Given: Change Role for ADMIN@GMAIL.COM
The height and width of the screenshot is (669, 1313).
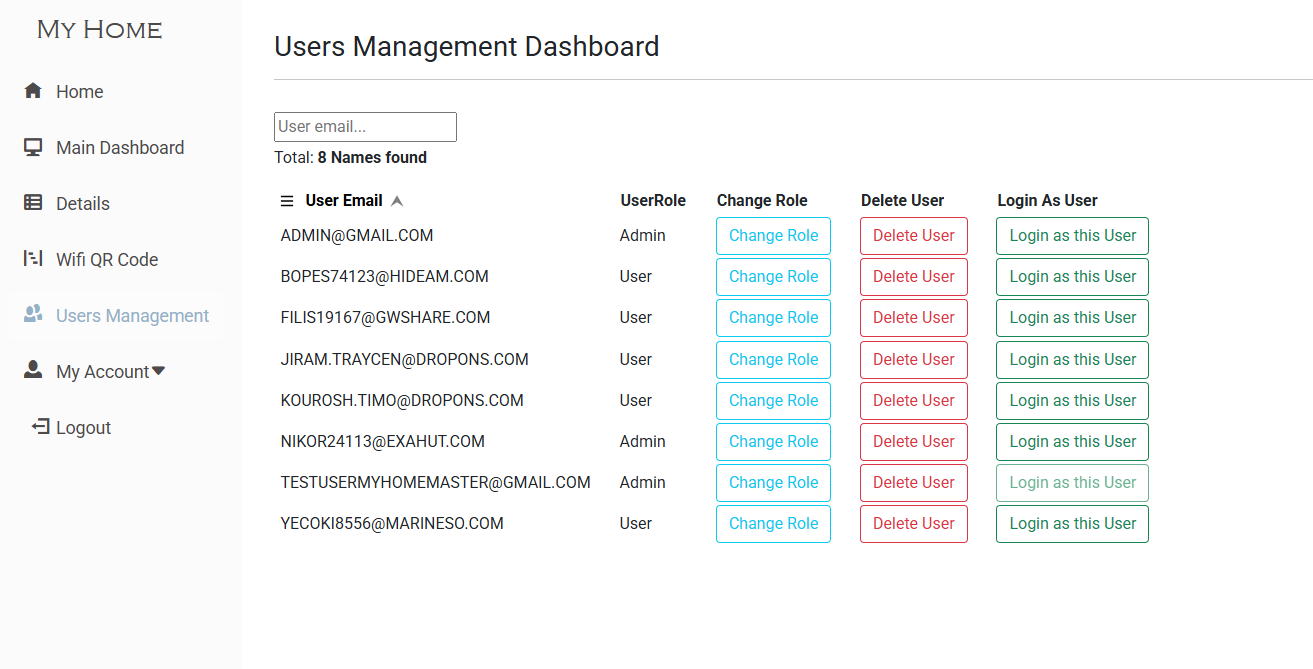Looking at the screenshot, I should (773, 236).
